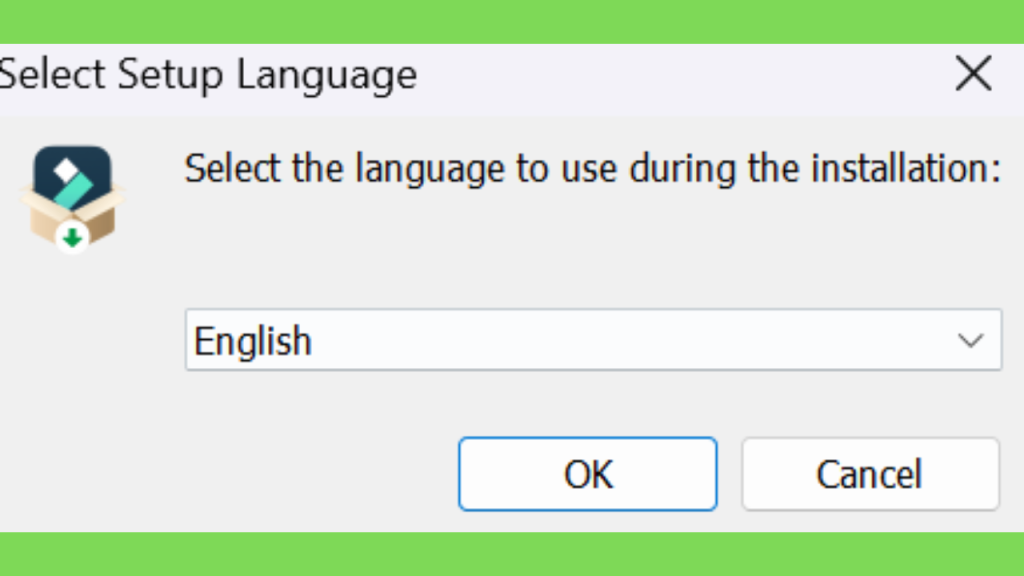Open the language dropdown chevron arrow

pos(970,340)
